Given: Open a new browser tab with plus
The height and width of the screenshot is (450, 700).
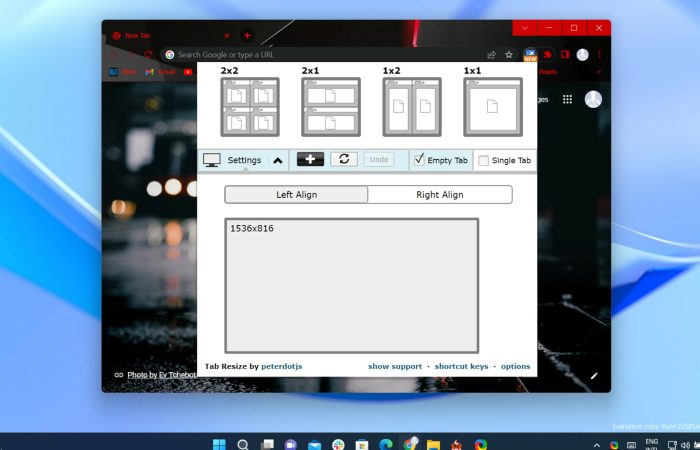Looking at the screenshot, I should (x=247, y=35).
